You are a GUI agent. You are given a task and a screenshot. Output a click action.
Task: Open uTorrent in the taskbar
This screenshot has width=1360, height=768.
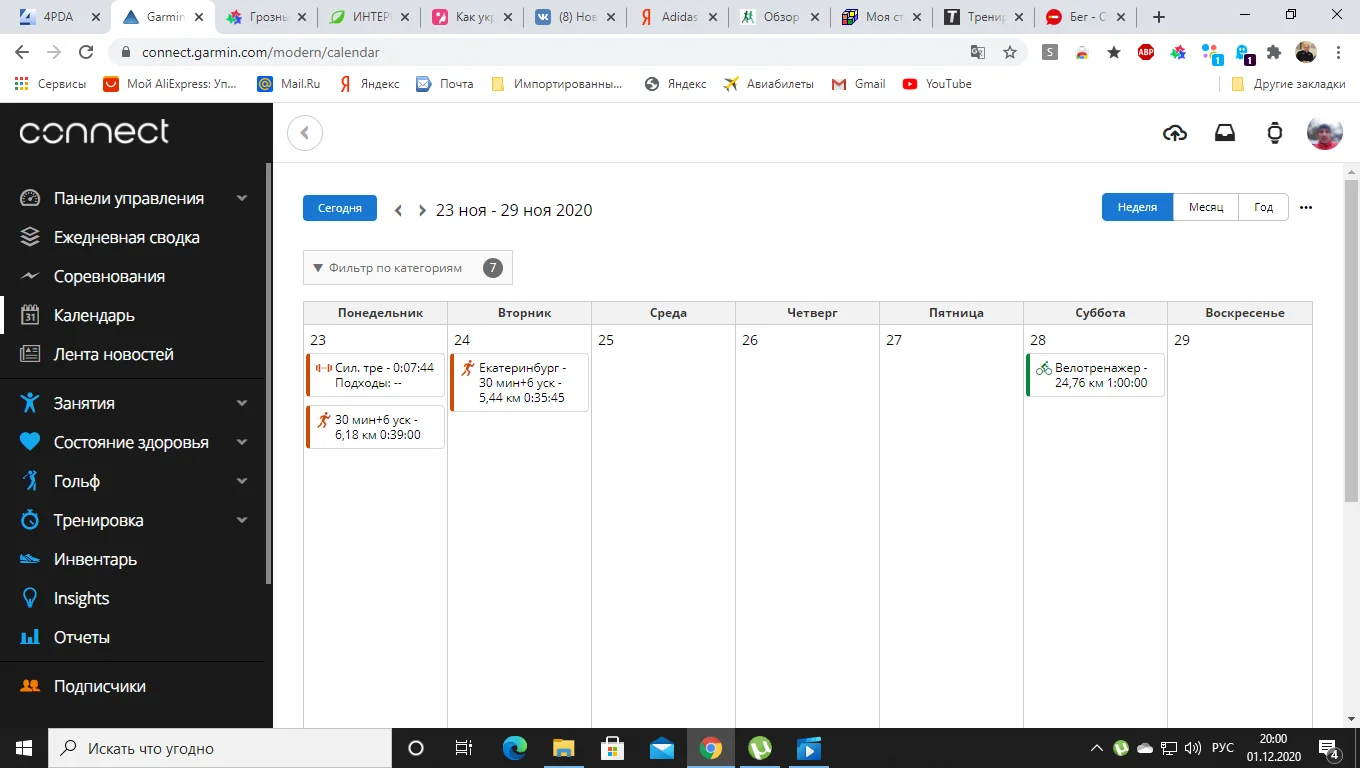[760, 748]
